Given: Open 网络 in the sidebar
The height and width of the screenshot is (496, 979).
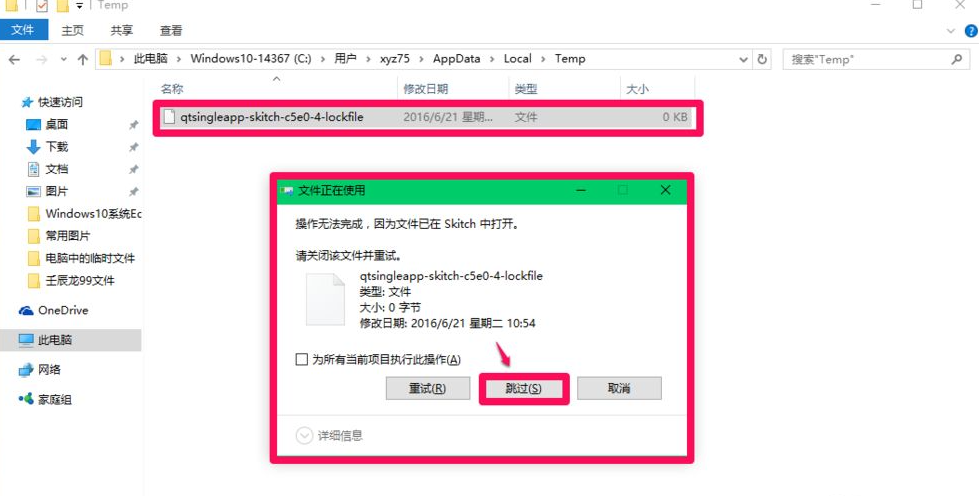Looking at the screenshot, I should [49, 370].
